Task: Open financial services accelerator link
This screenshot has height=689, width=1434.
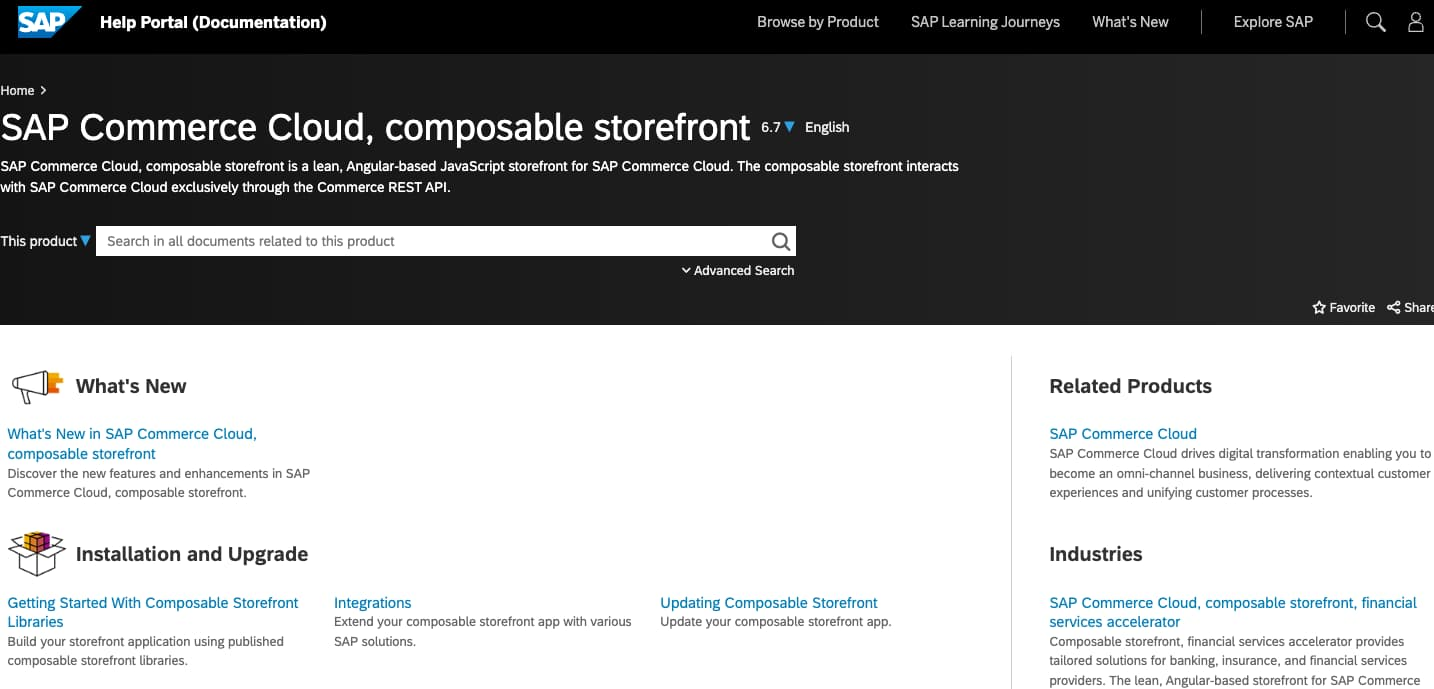Action: [x=1233, y=612]
